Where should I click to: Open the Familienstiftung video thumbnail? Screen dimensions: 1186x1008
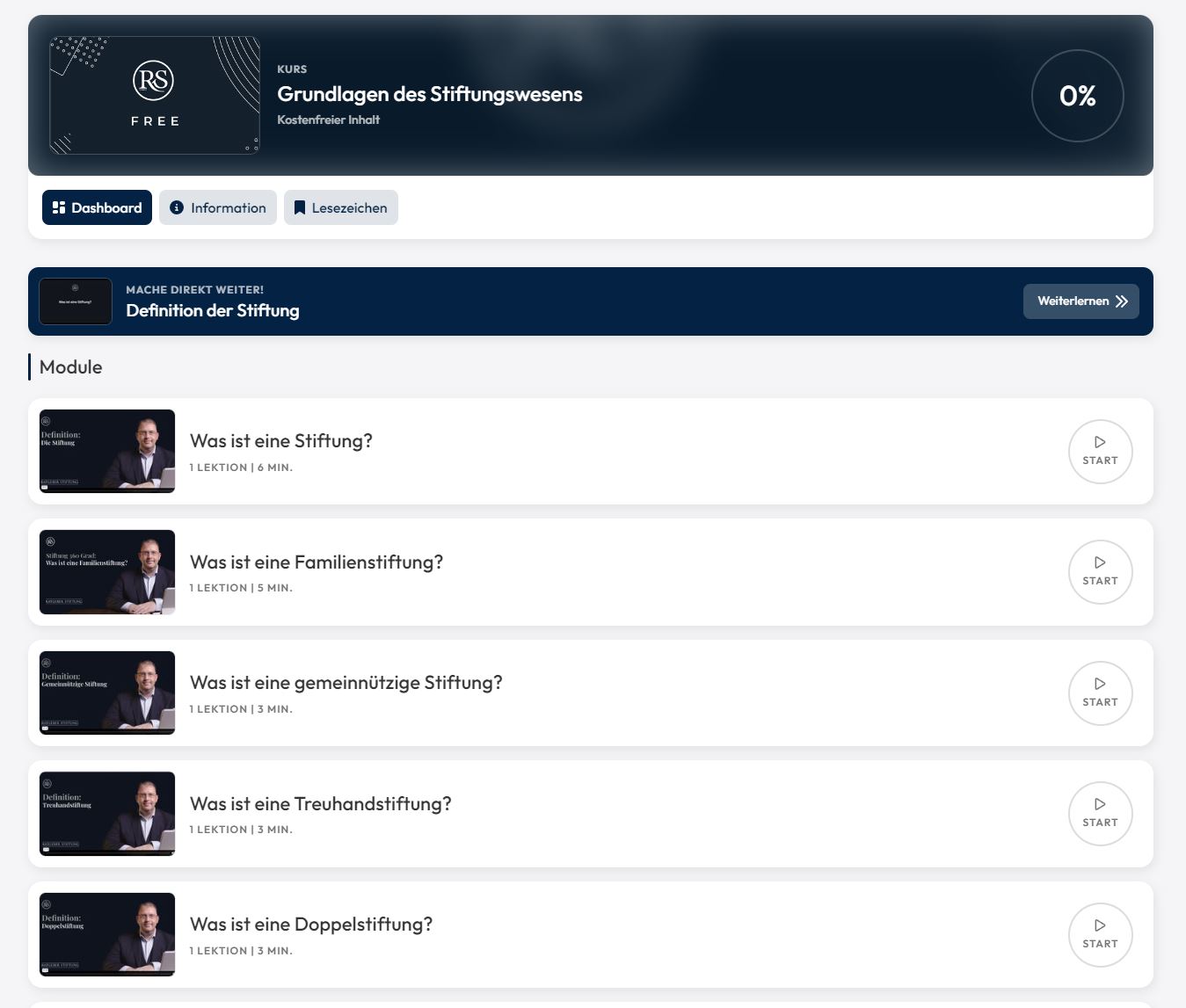click(x=107, y=572)
